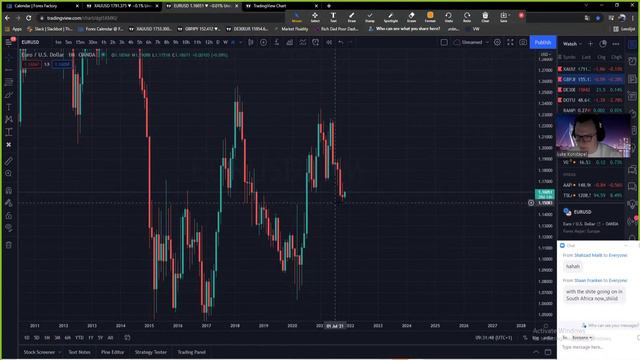Viewport: 640px width, 360px height.
Task: Undo the last chart action
Action: click(x=341, y=42)
